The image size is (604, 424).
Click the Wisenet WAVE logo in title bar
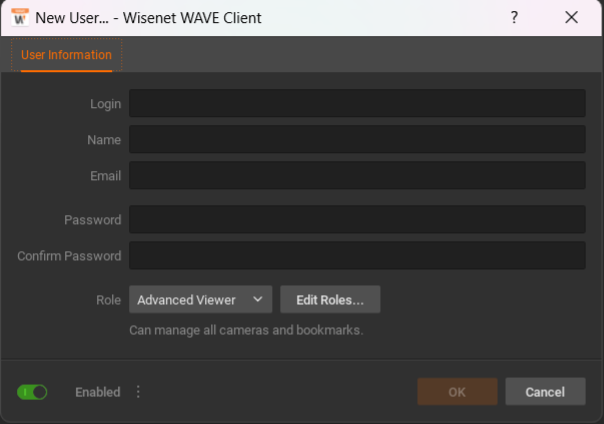[20, 17]
